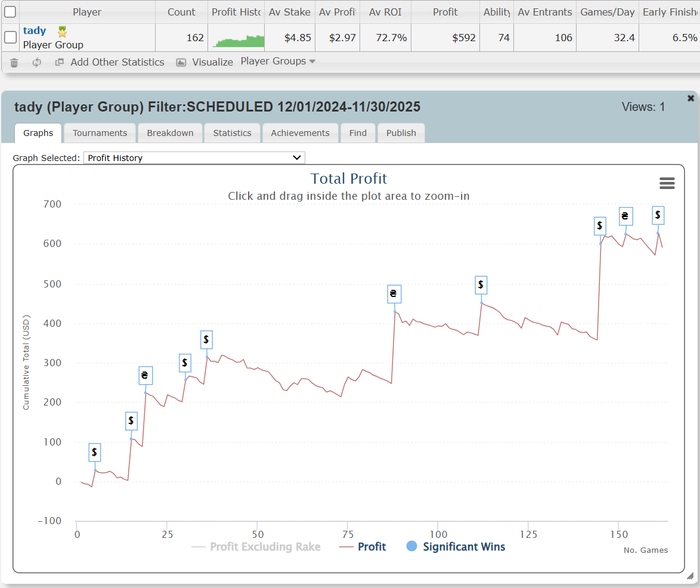The image size is (700, 588).
Task: Click the trash delete icon in the toolbar
Action: 14,63
